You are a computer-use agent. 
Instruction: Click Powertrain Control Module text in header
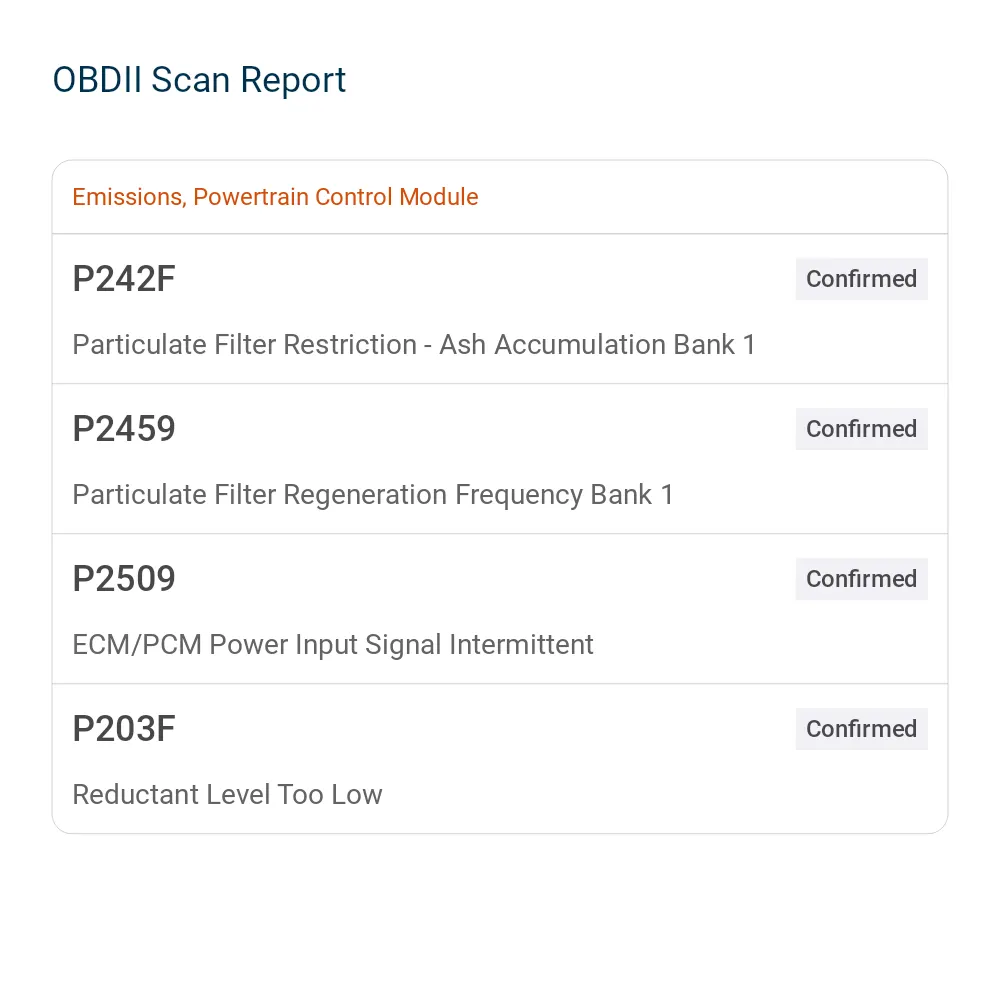(335, 197)
